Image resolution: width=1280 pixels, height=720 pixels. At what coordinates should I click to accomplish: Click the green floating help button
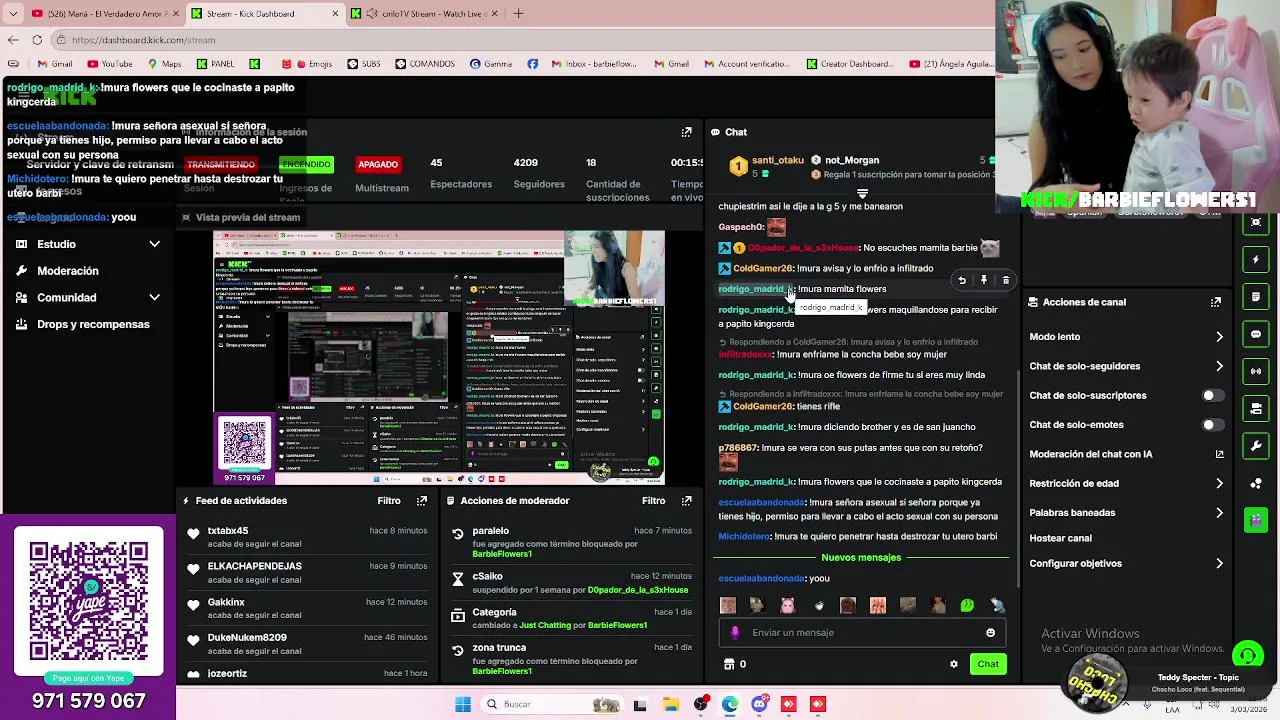coord(1247,656)
